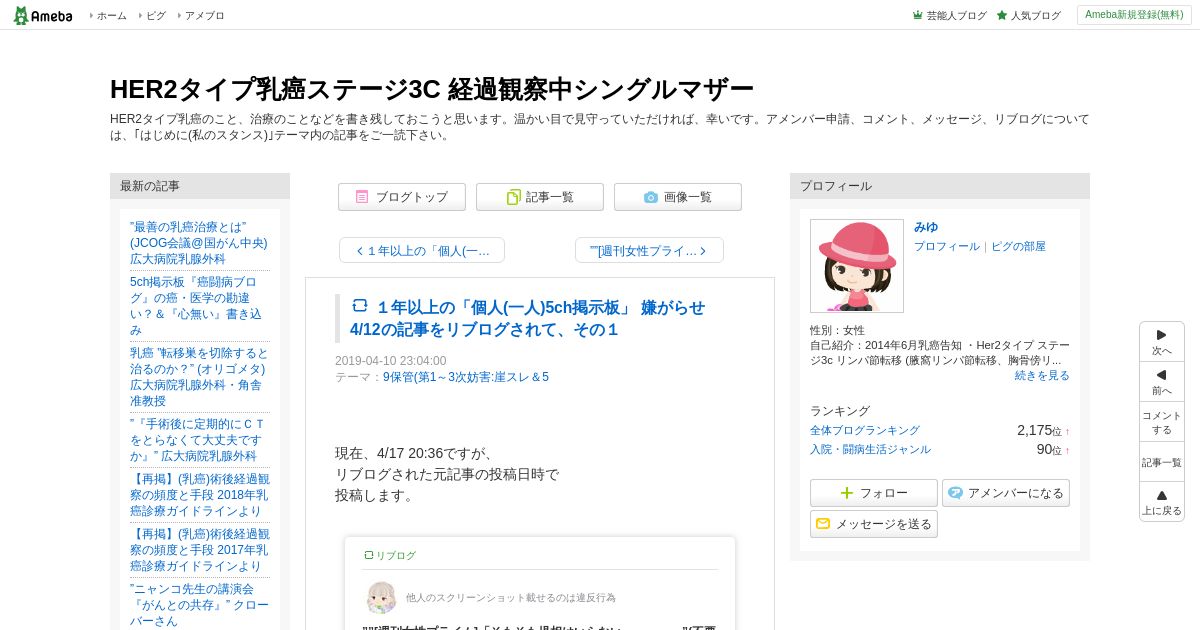Click the reblogged author avatar thumbnail
This screenshot has height=630, width=1200.
pos(381,597)
